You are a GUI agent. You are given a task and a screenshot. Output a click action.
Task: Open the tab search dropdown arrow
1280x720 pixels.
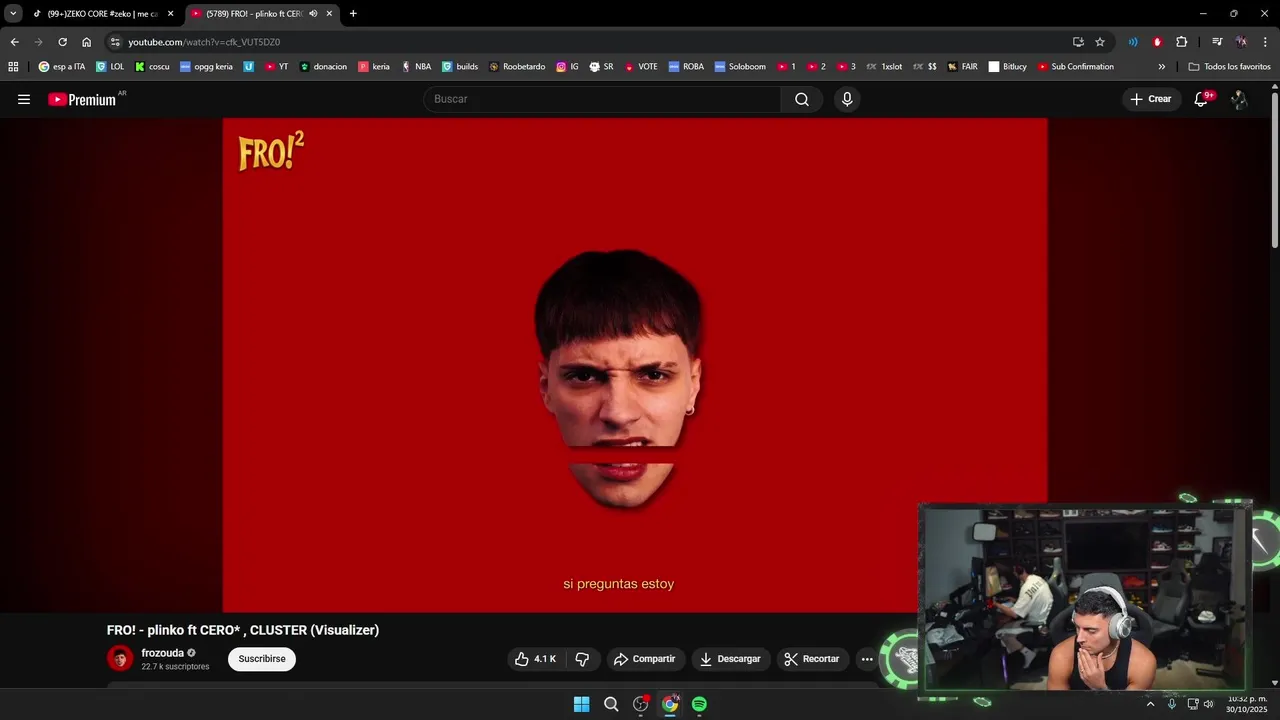(13, 14)
